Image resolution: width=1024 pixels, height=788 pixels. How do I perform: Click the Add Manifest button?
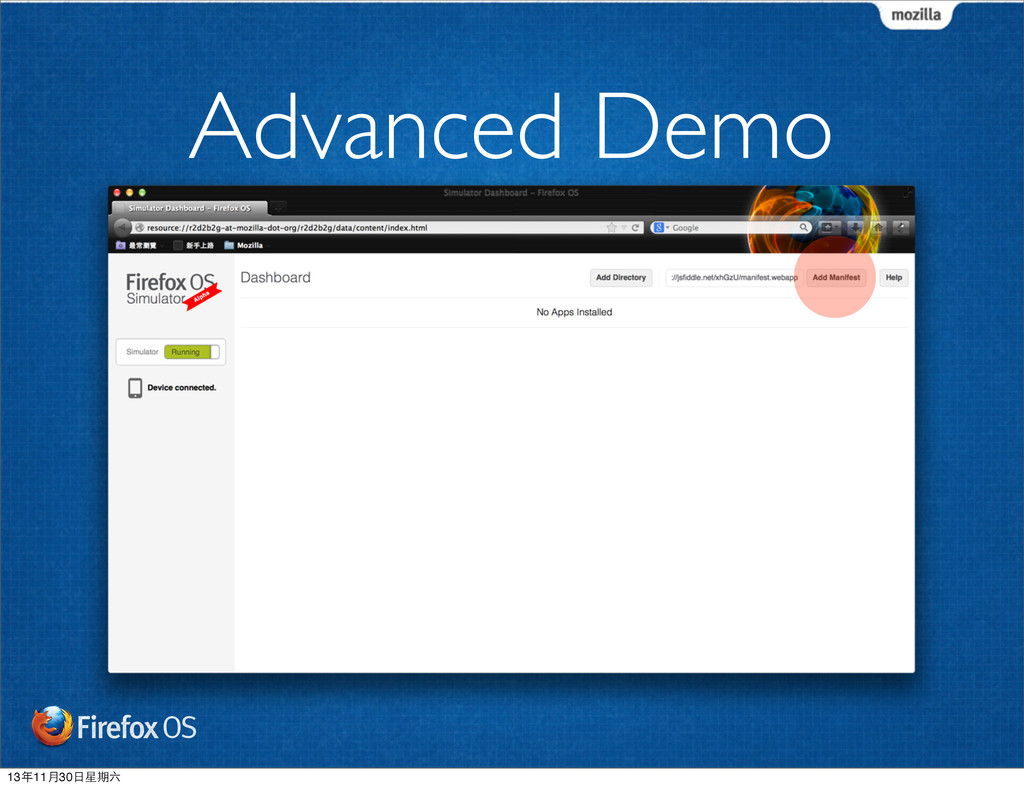836,277
